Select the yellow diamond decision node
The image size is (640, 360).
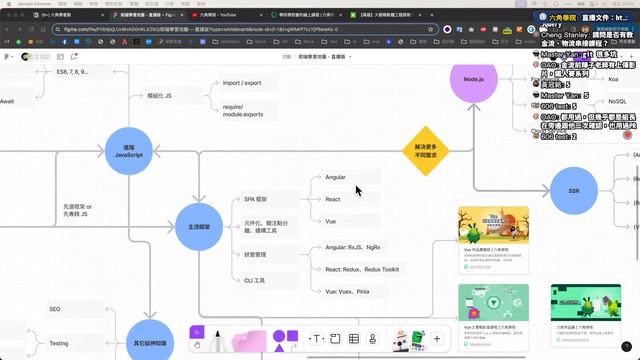pos(426,151)
